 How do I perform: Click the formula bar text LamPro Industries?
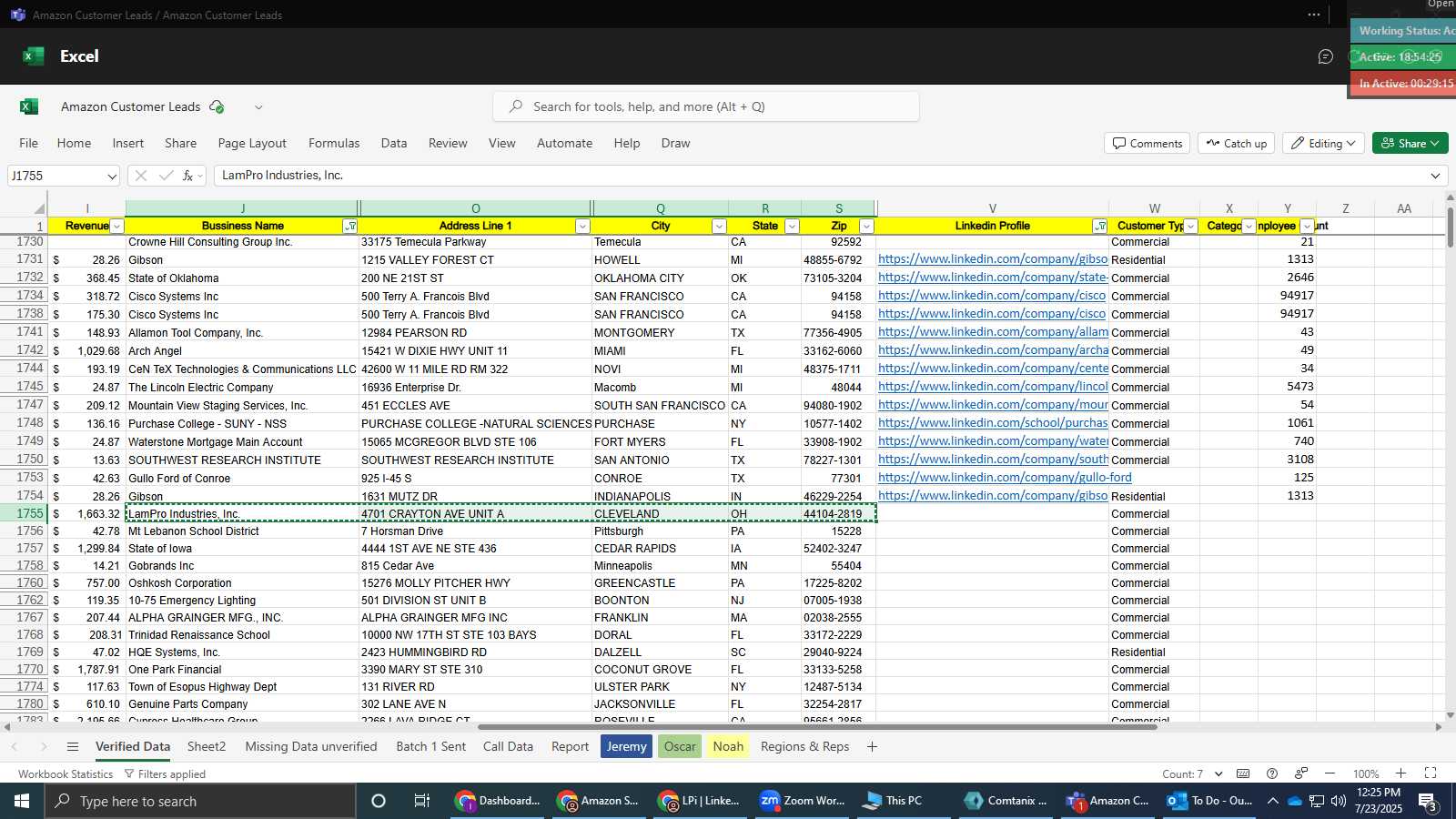pyautogui.click(x=282, y=176)
